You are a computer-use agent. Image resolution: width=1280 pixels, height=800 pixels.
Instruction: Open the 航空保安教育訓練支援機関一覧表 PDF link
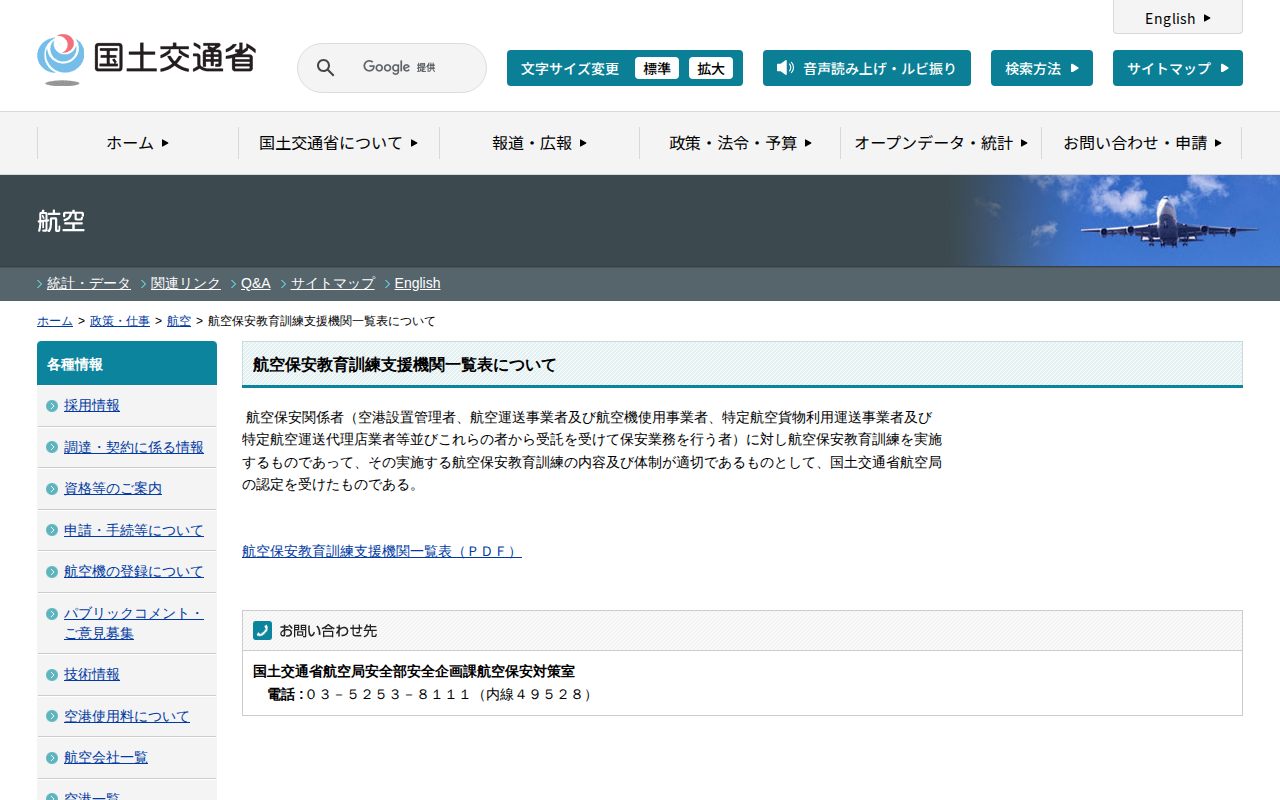point(381,551)
